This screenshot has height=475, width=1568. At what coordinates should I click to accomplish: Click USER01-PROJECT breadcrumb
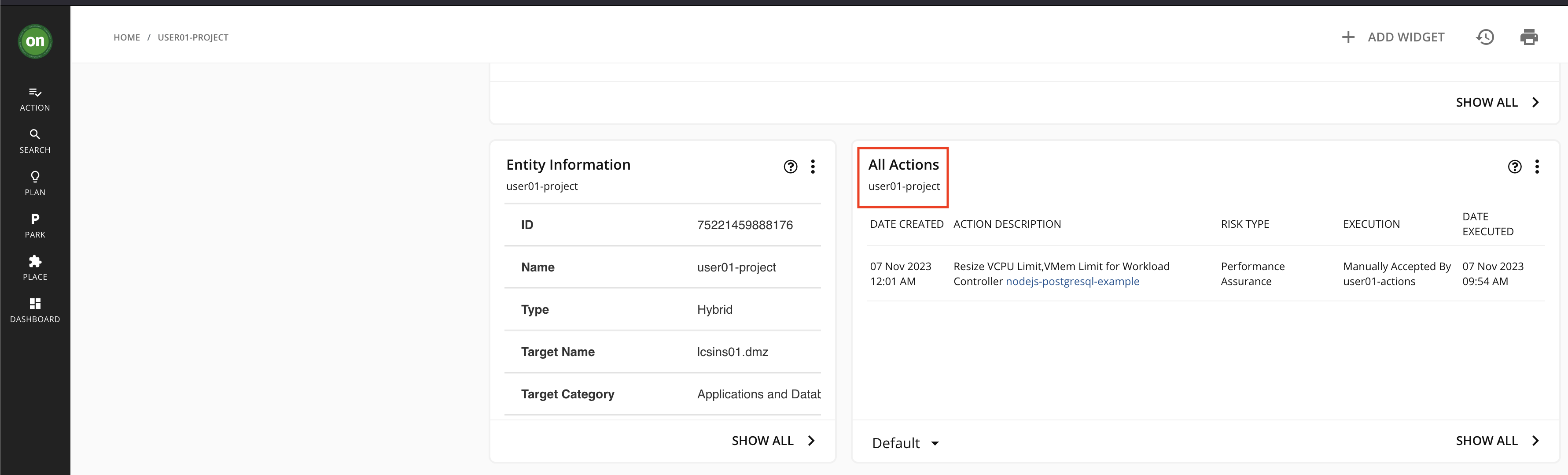point(193,37)
